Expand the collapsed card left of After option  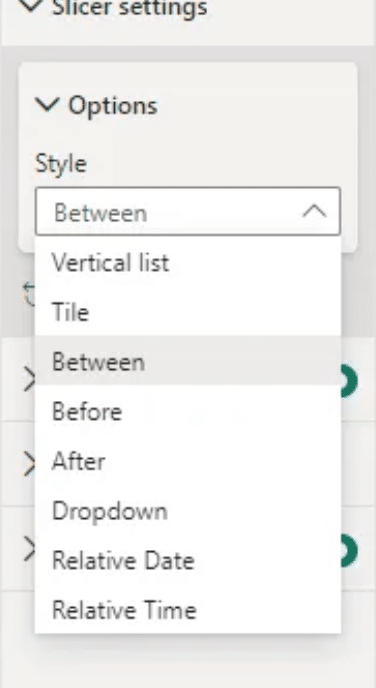click(x=29, y=464)
